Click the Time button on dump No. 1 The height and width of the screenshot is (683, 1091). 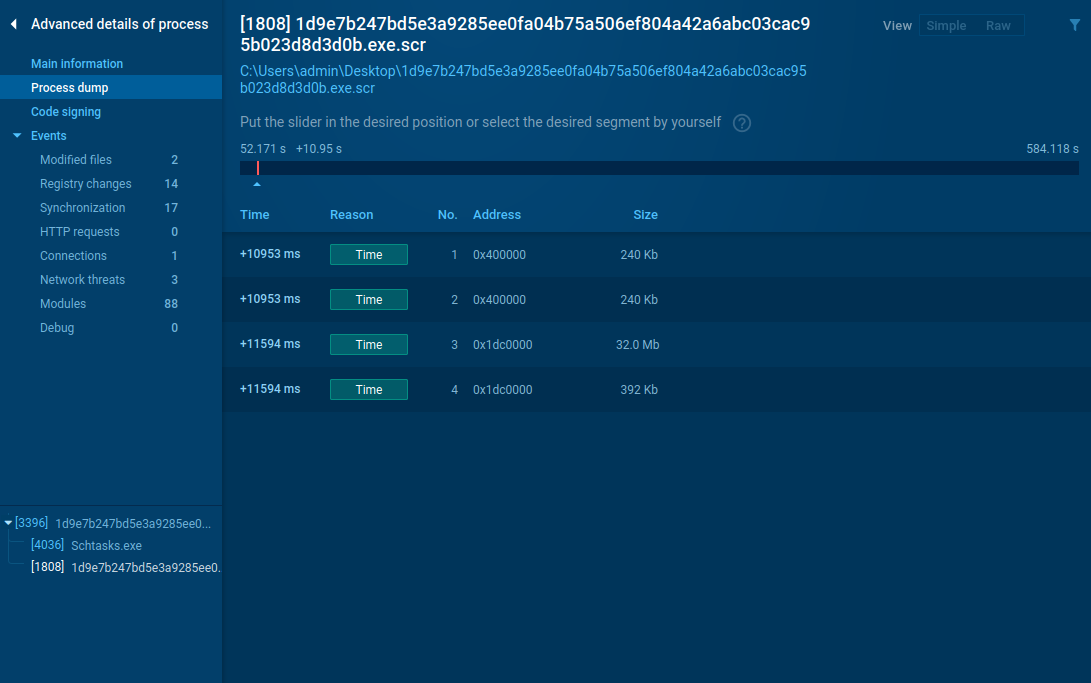tap(368, 254)
